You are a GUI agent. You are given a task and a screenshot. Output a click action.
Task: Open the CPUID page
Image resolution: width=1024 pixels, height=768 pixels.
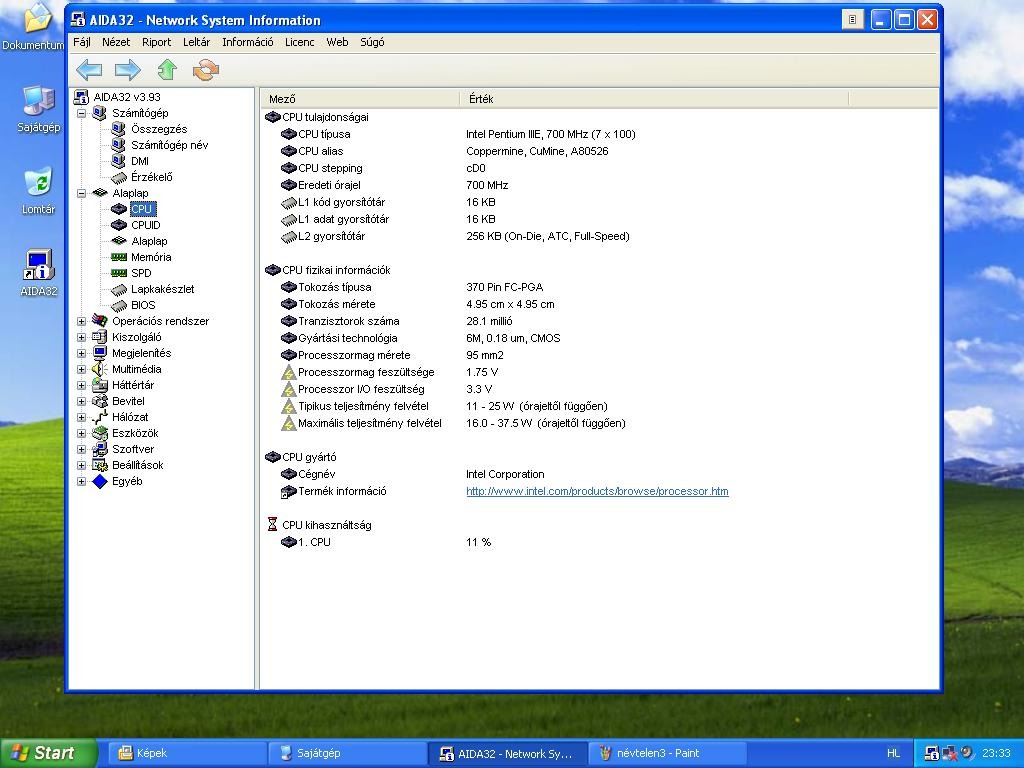[x=146, y=225]
